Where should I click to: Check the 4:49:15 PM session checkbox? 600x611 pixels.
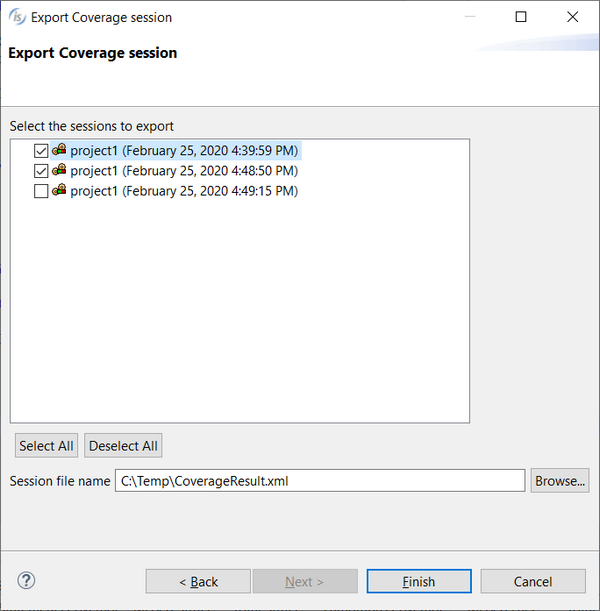click(x=41, y=191)
